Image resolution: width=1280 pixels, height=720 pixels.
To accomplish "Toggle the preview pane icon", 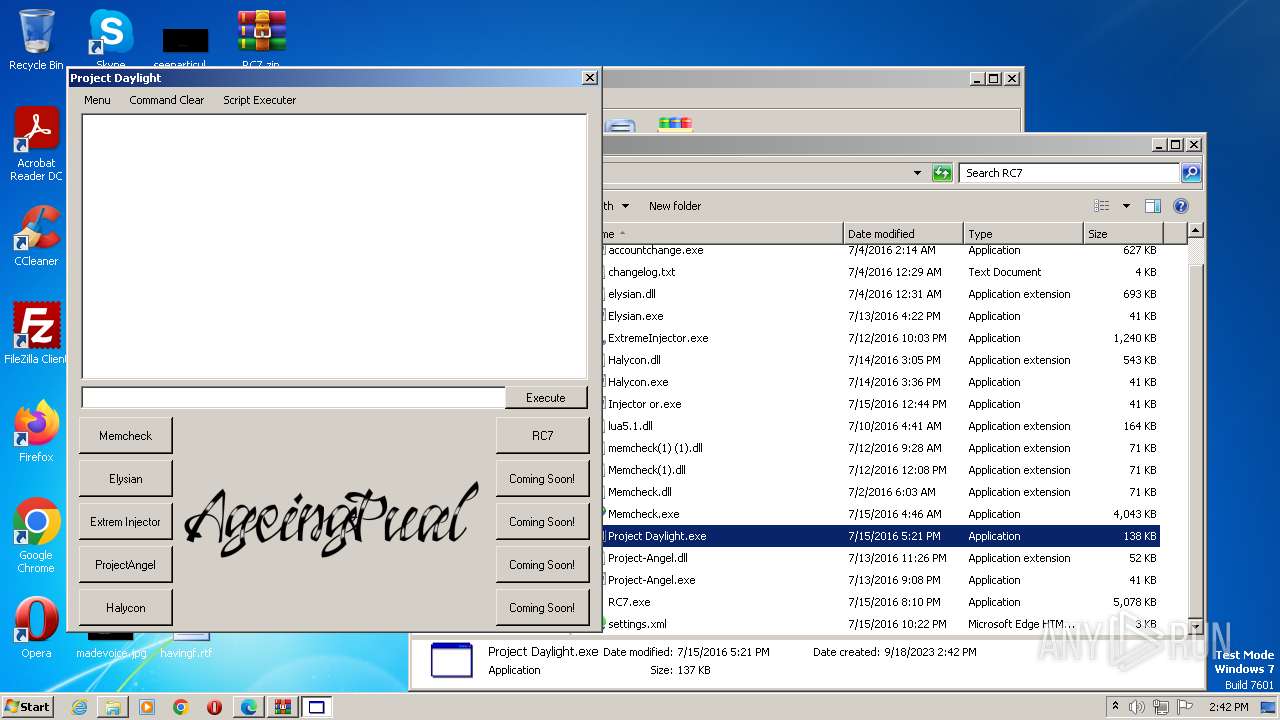I will click(1153, 206).
